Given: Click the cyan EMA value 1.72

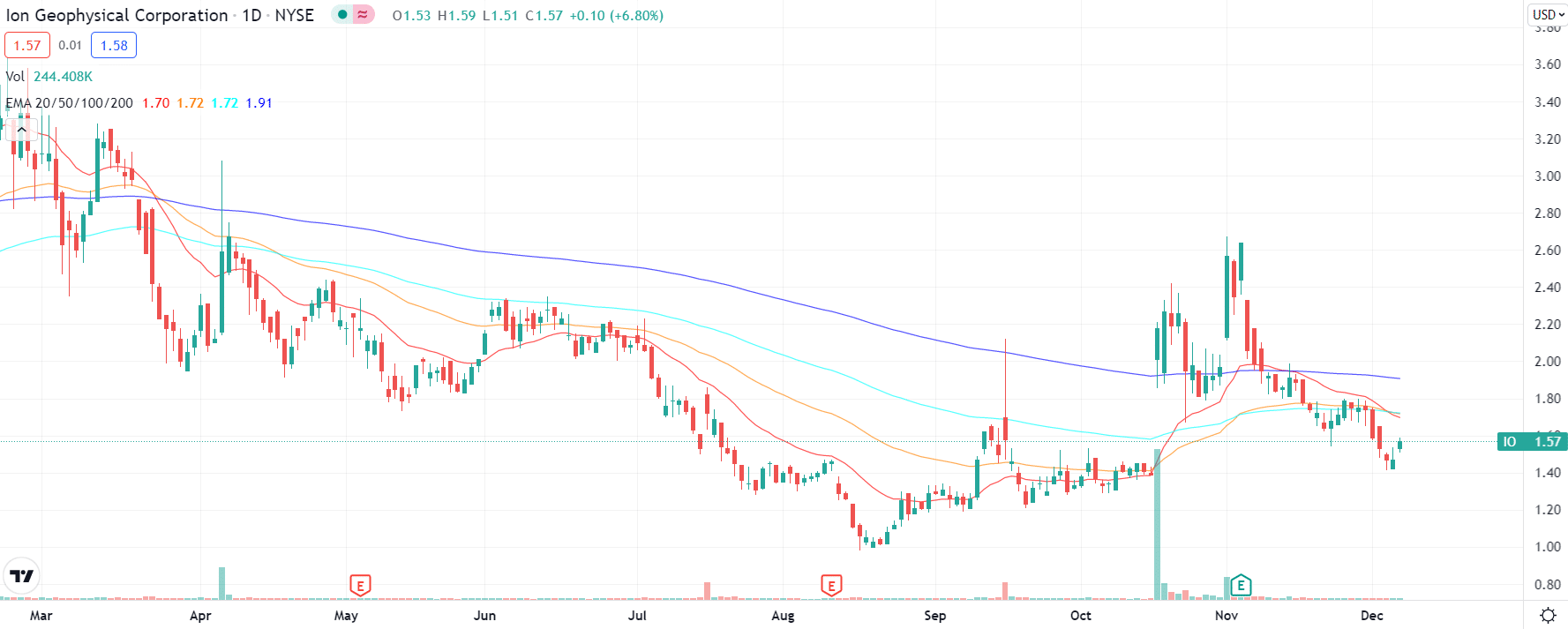Looking at the screenshot, I should [224, 103].
